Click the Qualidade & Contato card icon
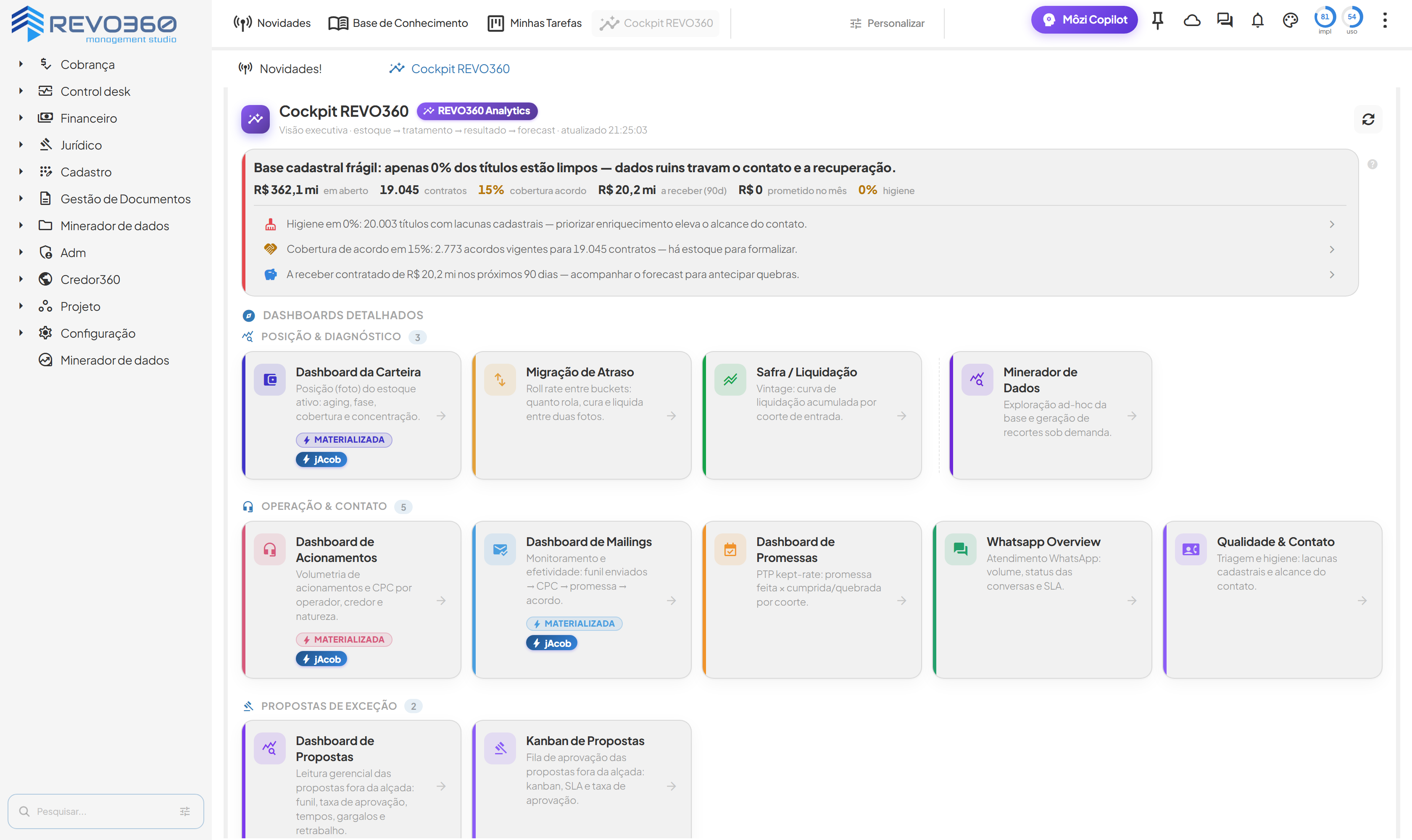 click(1191, 549)
